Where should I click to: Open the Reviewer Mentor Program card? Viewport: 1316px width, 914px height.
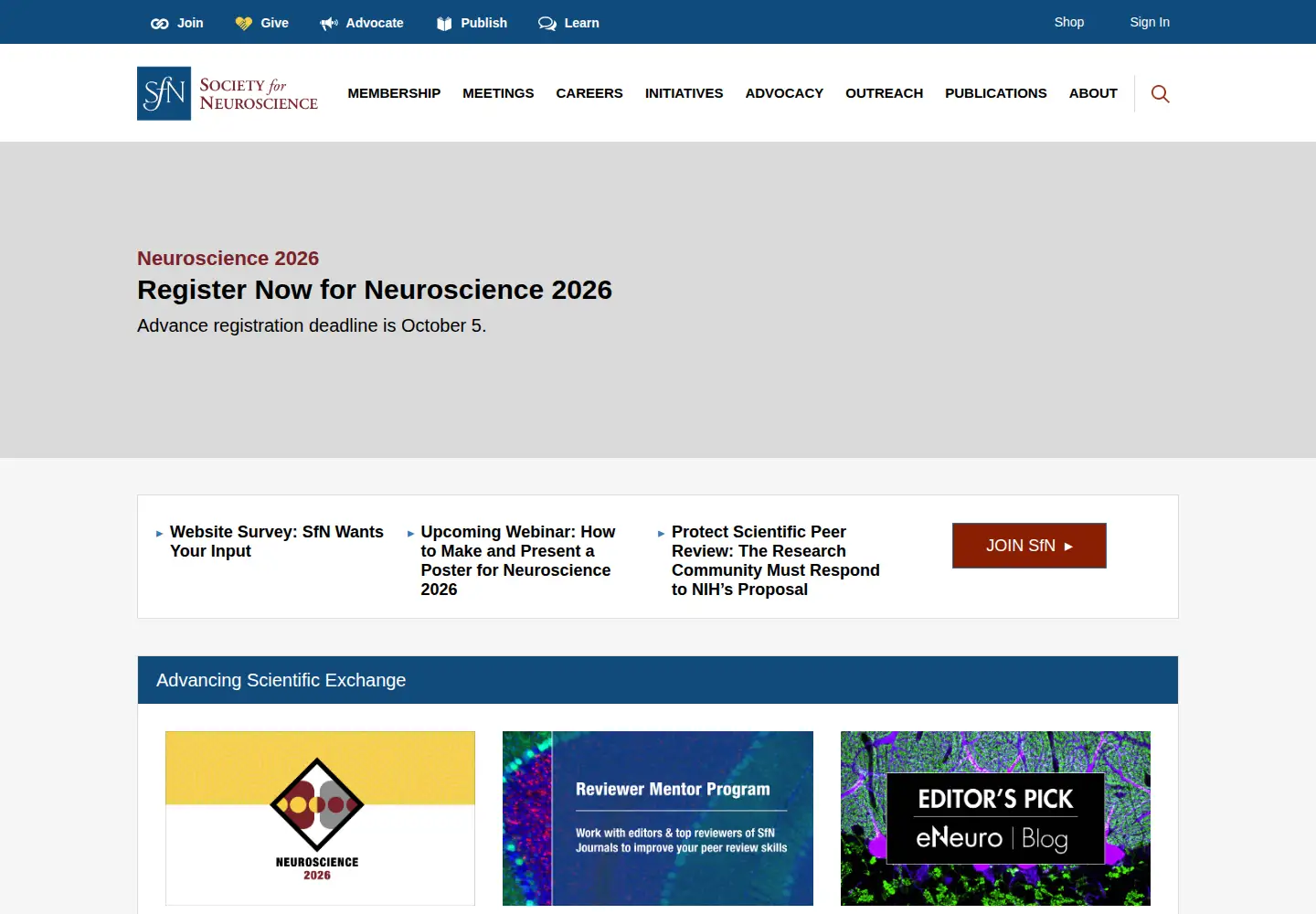coord(658,818)
